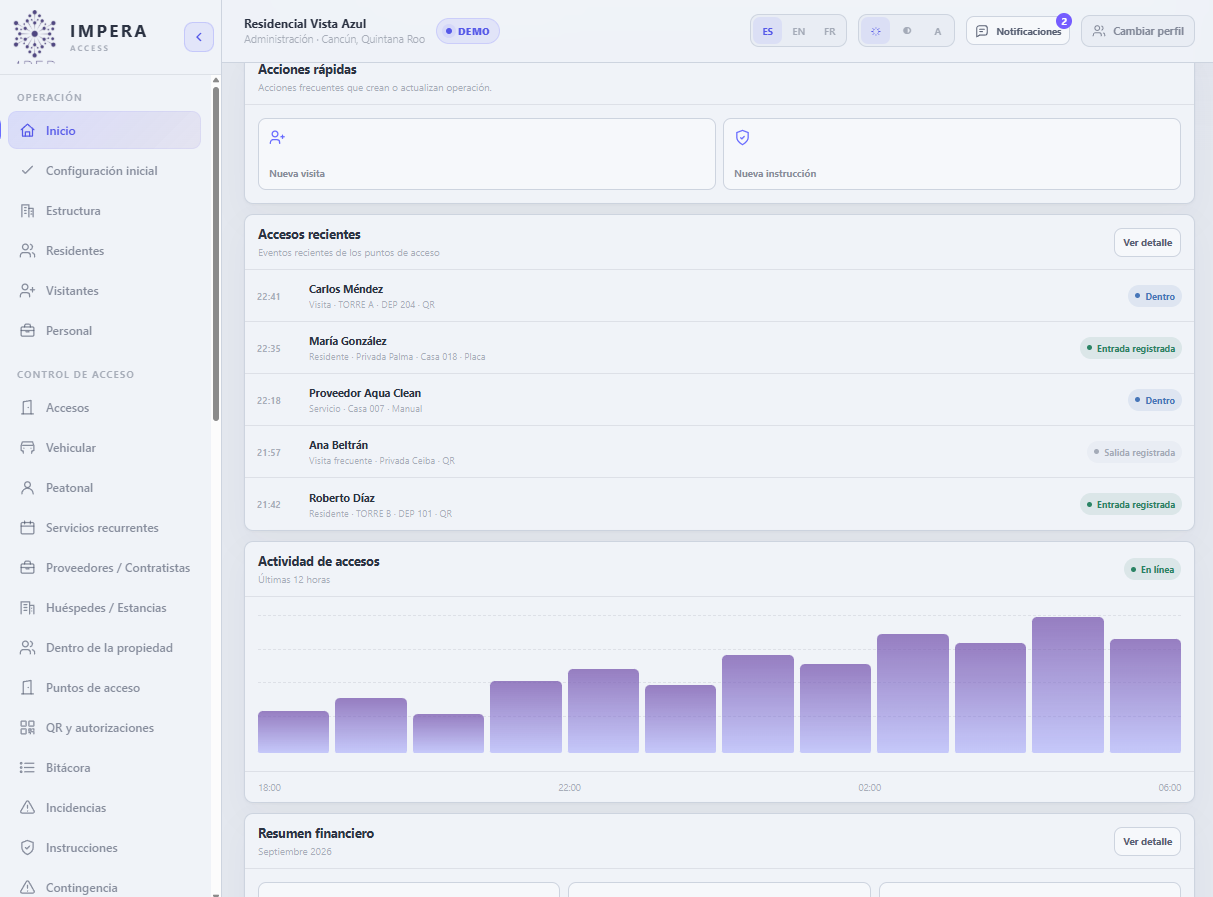Click the Vehicular car icon
The image size is (1213, 897).
(28, 448)
